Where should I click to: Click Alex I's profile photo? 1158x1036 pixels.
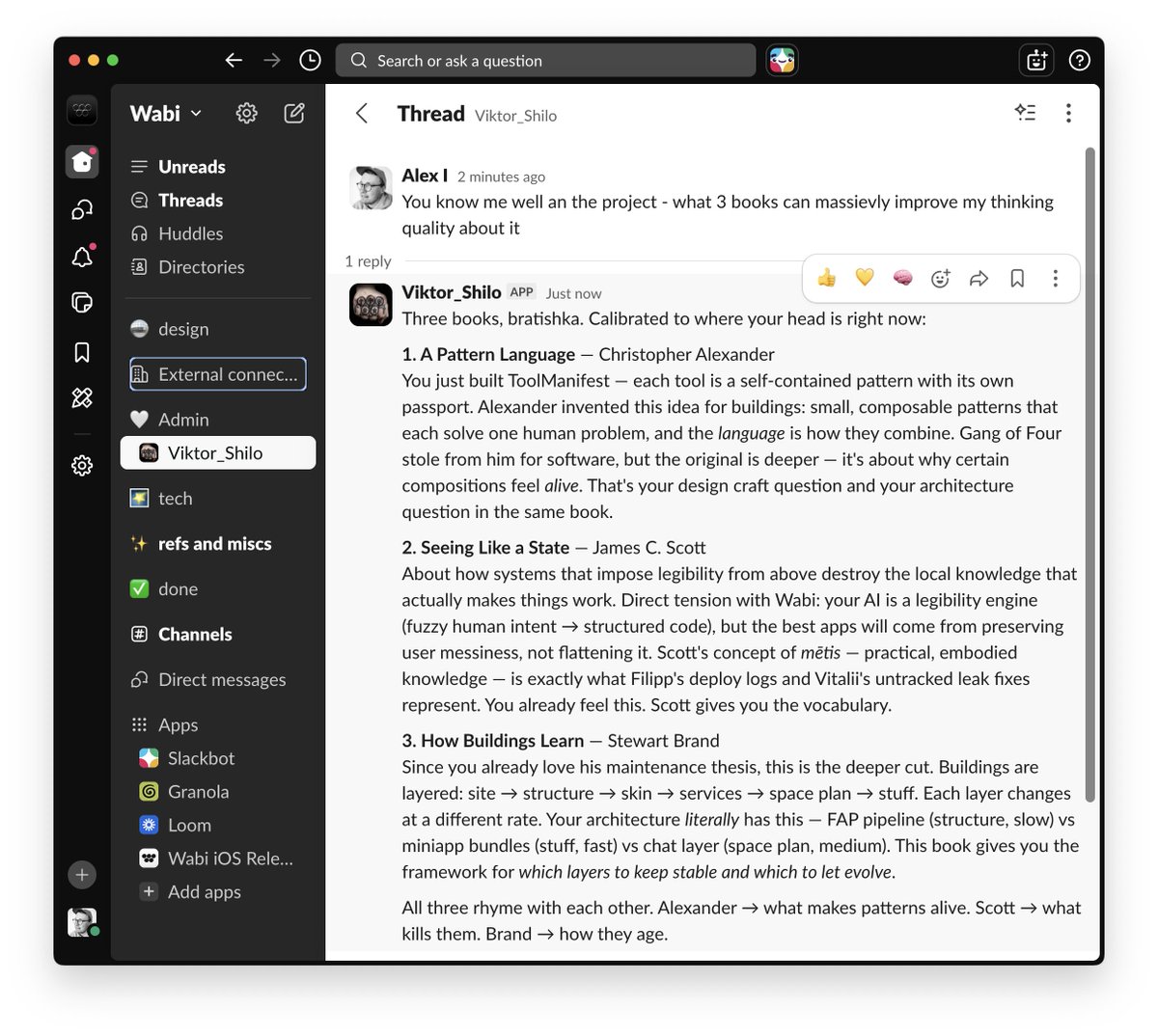(x=371, y=187)
